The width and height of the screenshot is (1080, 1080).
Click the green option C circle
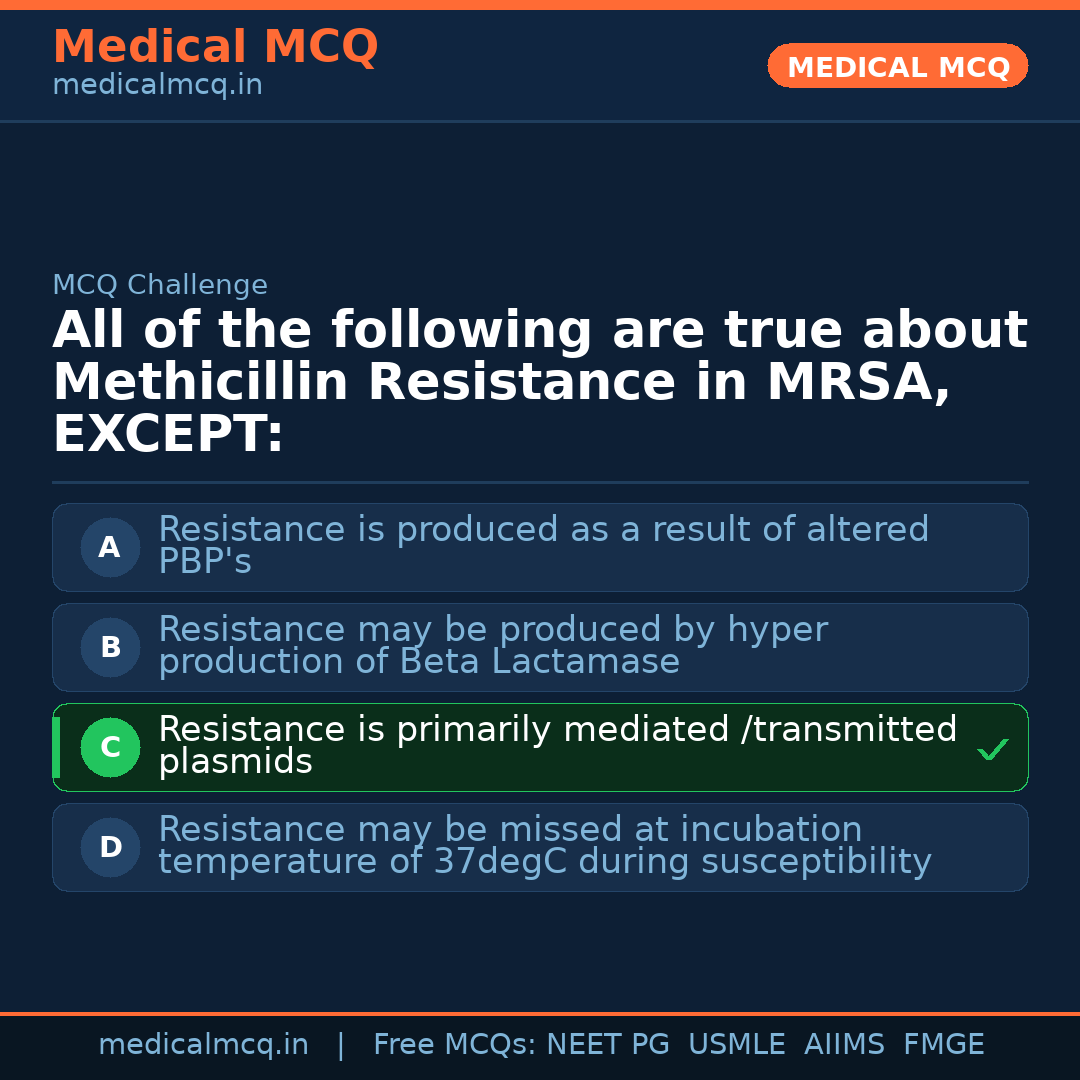110,747
